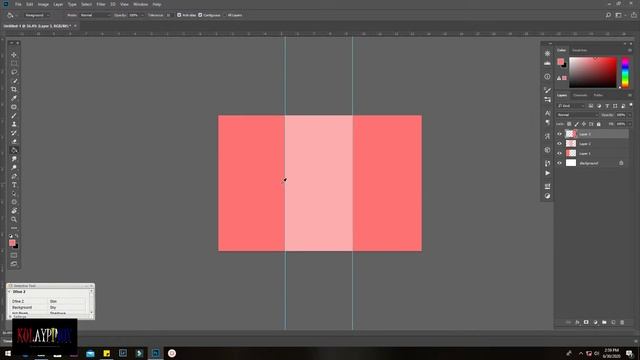
Task: Hide Layer 1 with its eye icon
Action: pyautogui.click(x=560, y=153)
